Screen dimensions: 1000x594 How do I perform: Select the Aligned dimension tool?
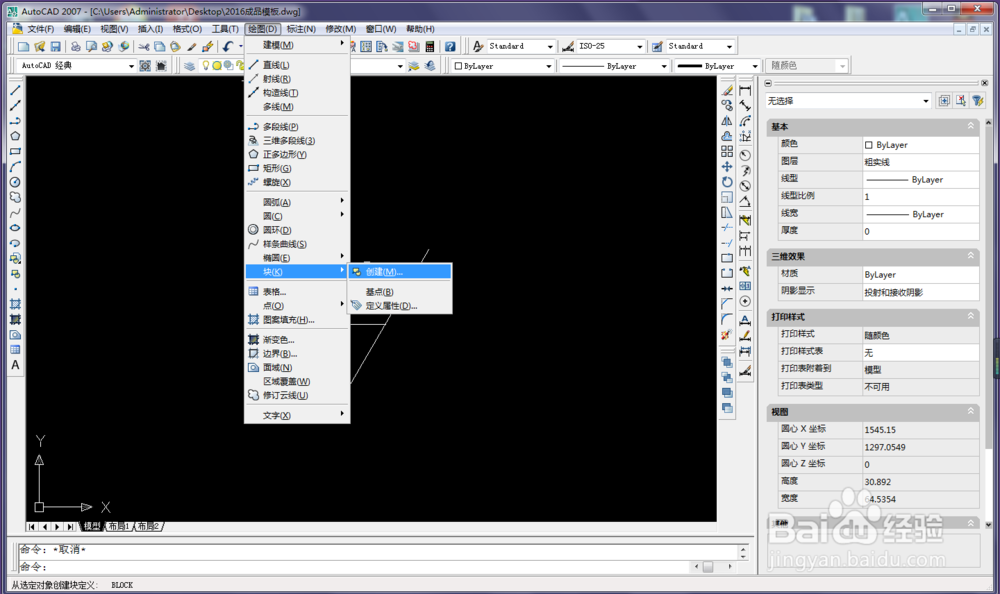click(x=745, y=106)
